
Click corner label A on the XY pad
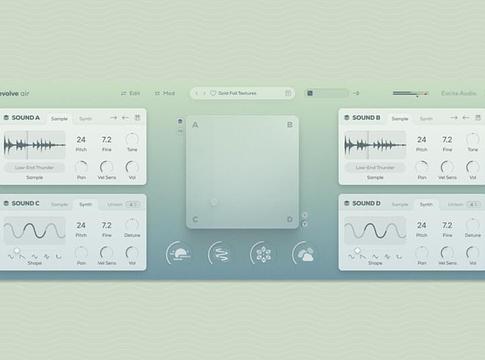195,125
